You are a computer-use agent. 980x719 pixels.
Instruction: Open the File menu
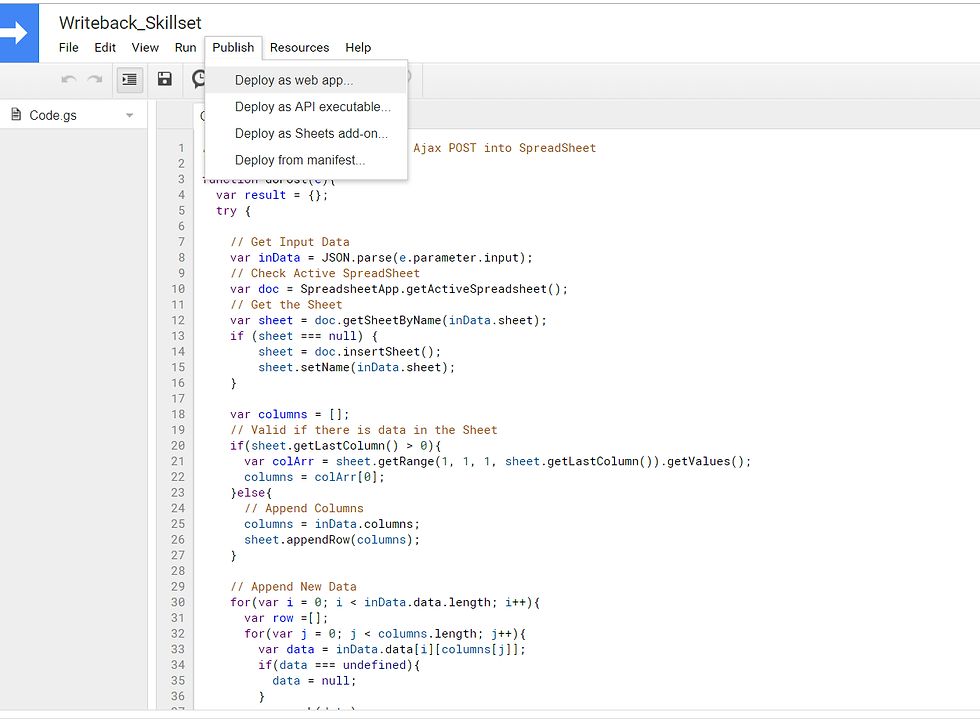tap(69, 48)
